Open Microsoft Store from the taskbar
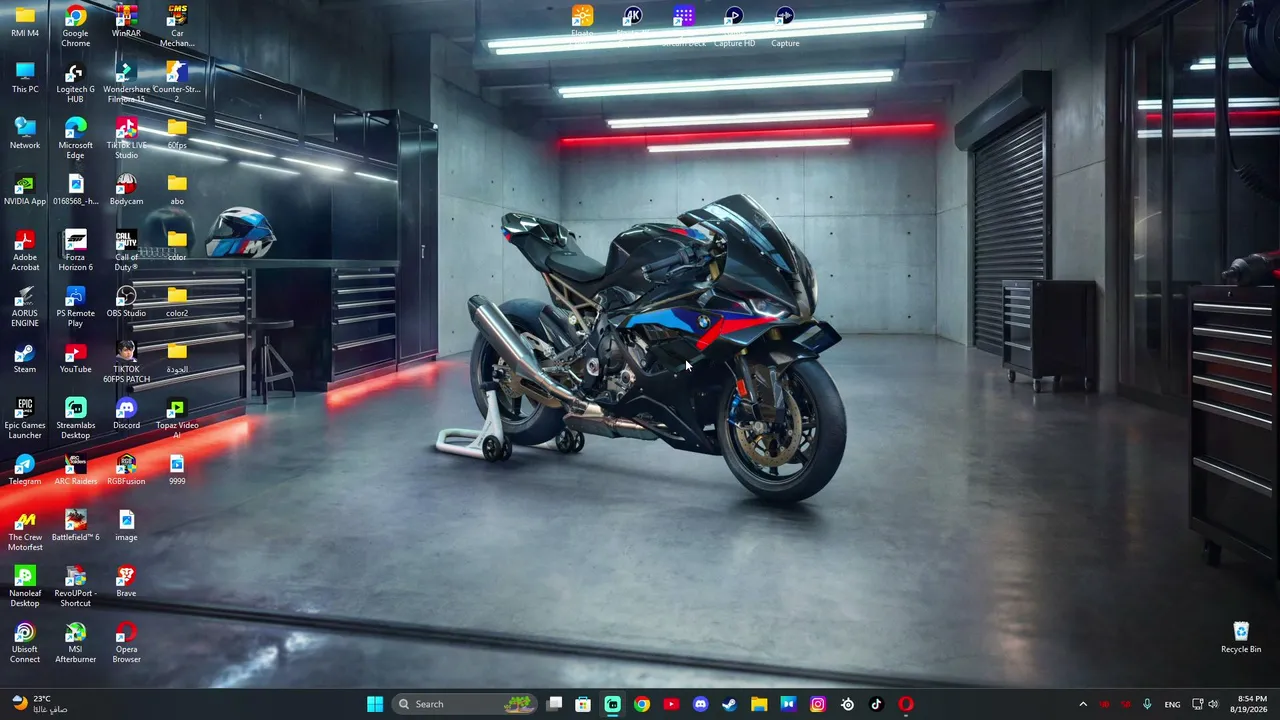Viewport: 1280px width, 720px height. 583,704
